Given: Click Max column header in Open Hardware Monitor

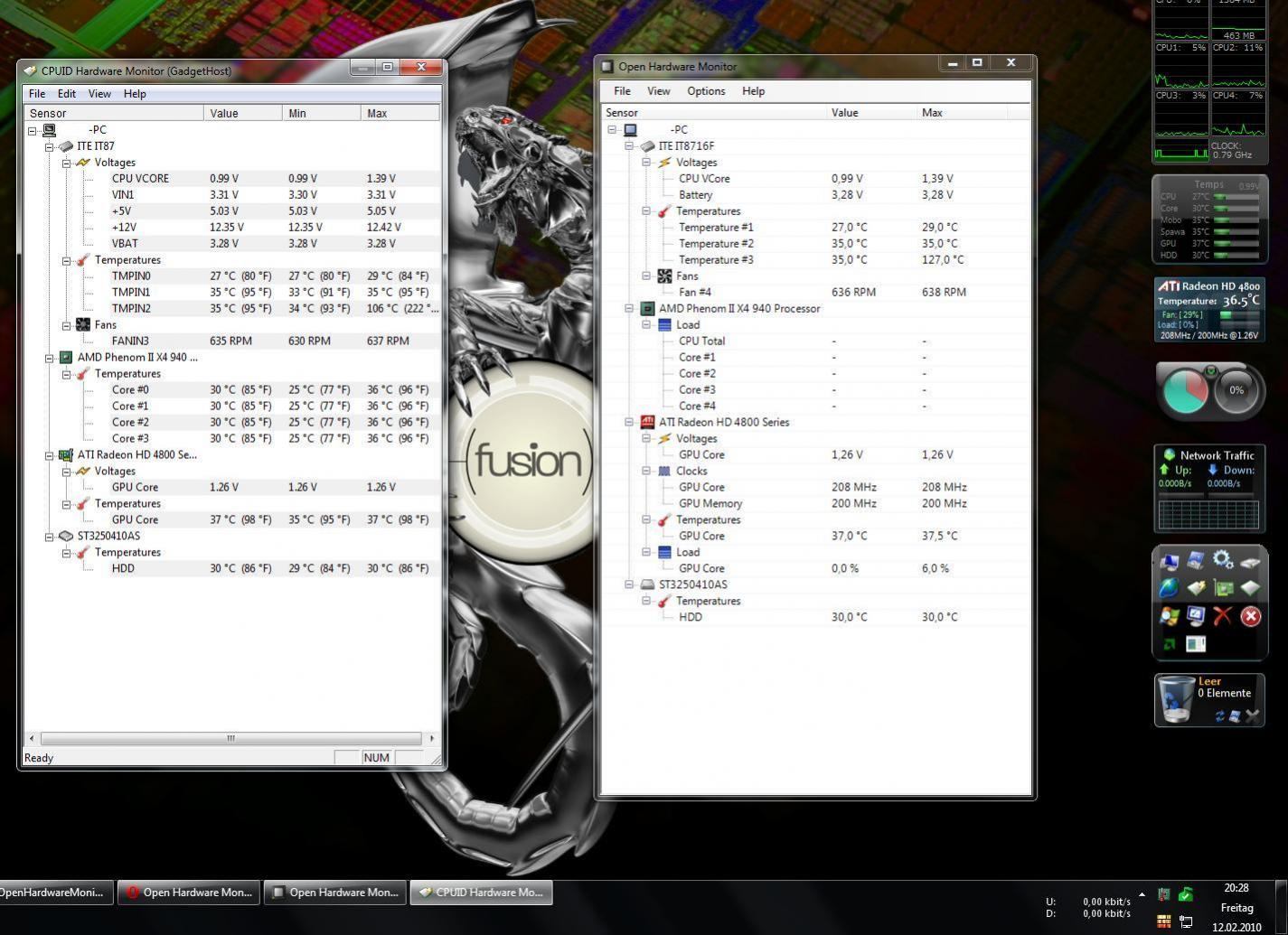Looking at the screenshot, I should click(x=962, y=113).
